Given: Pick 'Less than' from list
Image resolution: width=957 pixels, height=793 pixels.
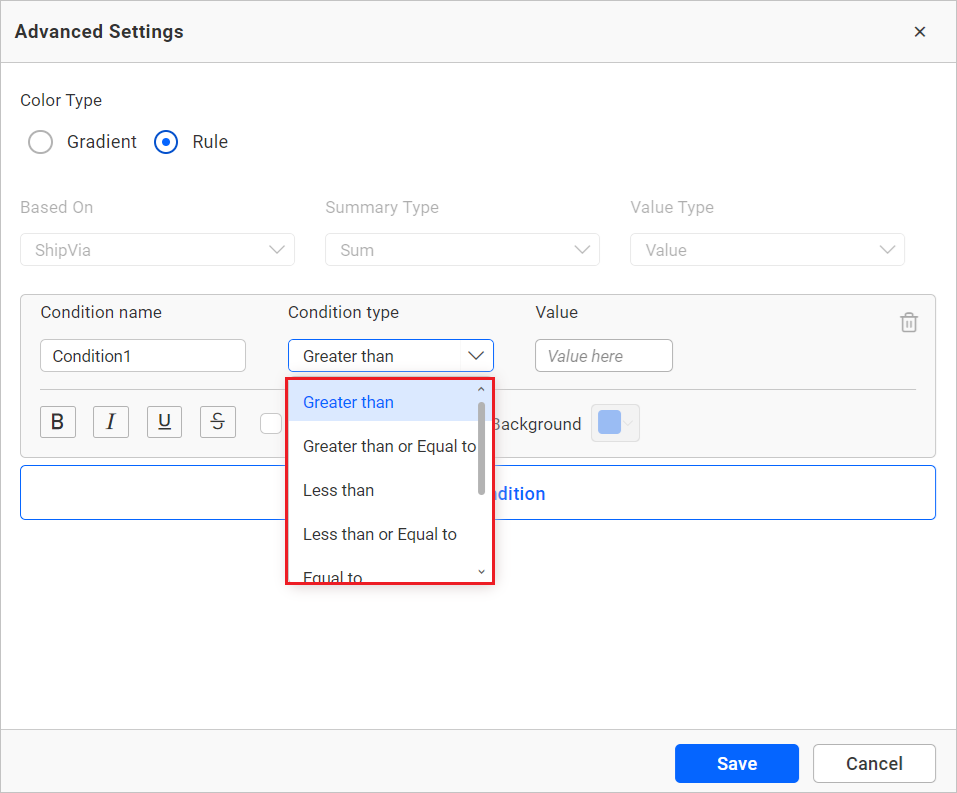Looking at the screenshot, I should (339, 490).
